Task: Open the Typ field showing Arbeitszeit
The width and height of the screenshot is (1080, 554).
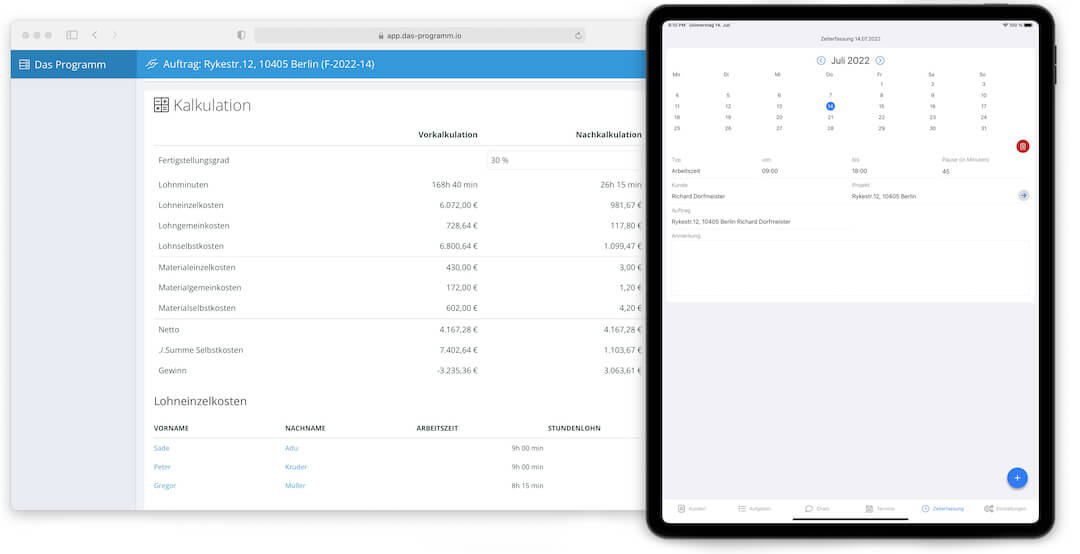Action: 713,171
